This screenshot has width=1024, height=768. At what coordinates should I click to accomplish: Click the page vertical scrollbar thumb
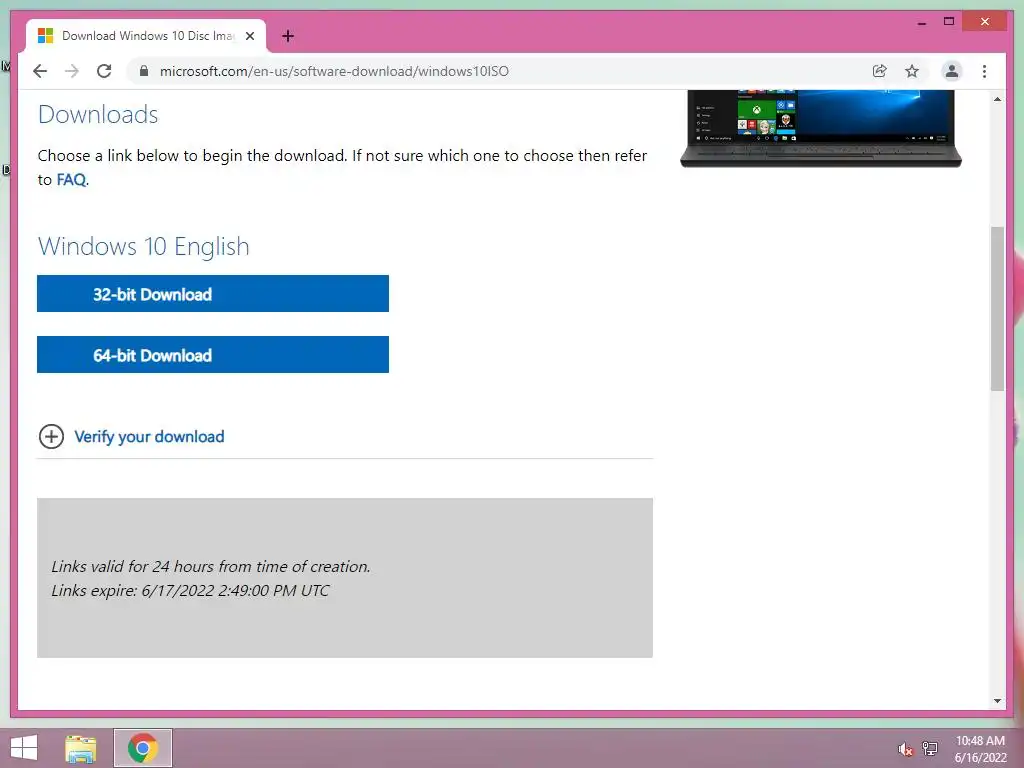pos(997,308)
